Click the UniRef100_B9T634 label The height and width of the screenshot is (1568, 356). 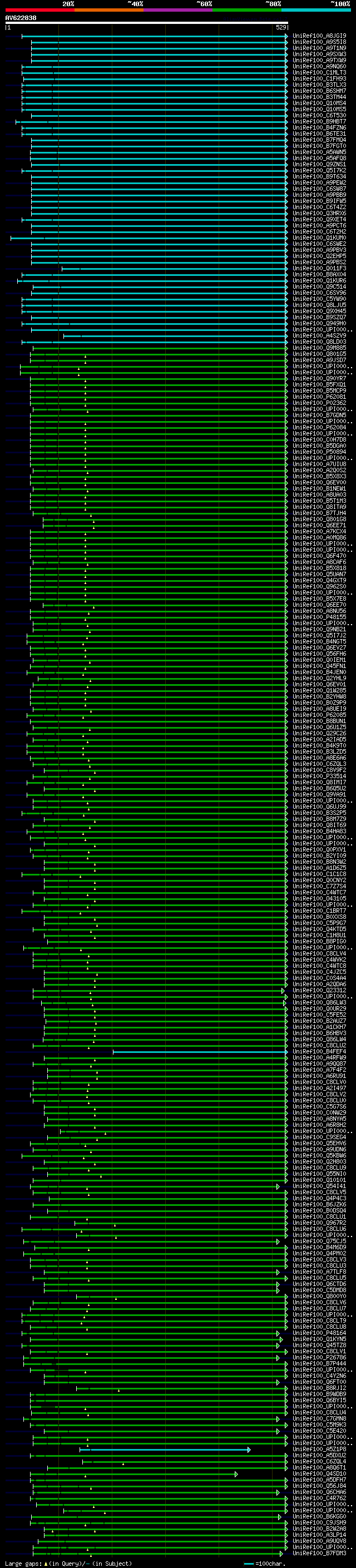point(319,176)
